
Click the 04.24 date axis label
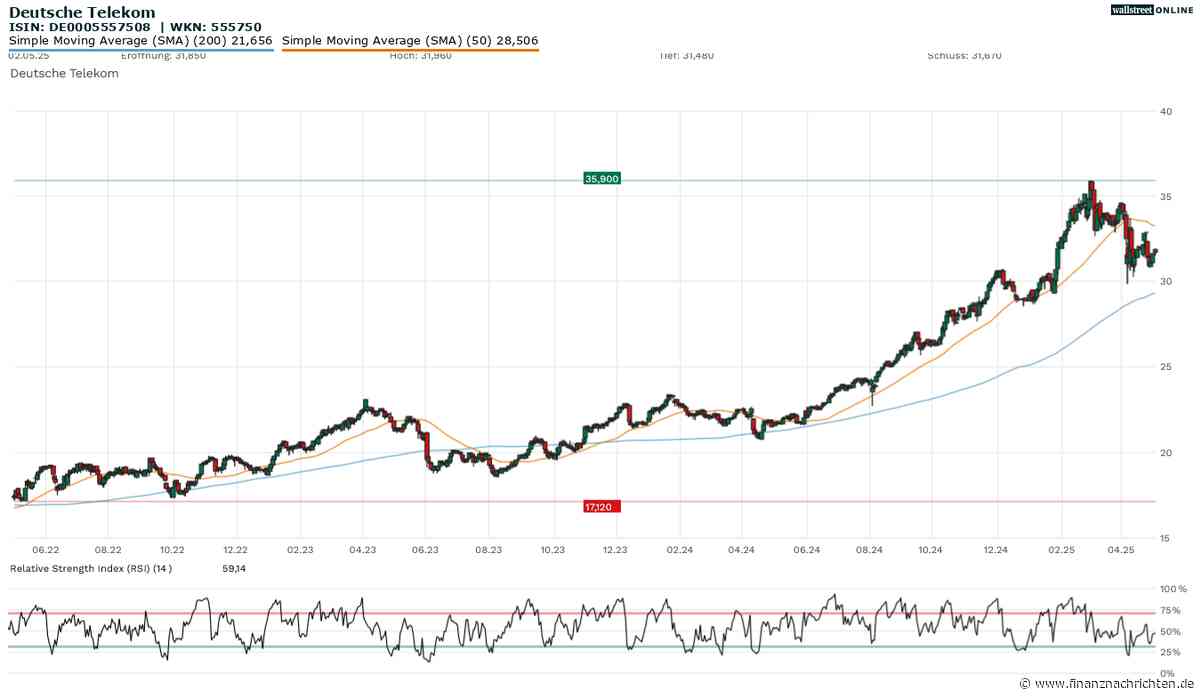(x=742, y=549)
